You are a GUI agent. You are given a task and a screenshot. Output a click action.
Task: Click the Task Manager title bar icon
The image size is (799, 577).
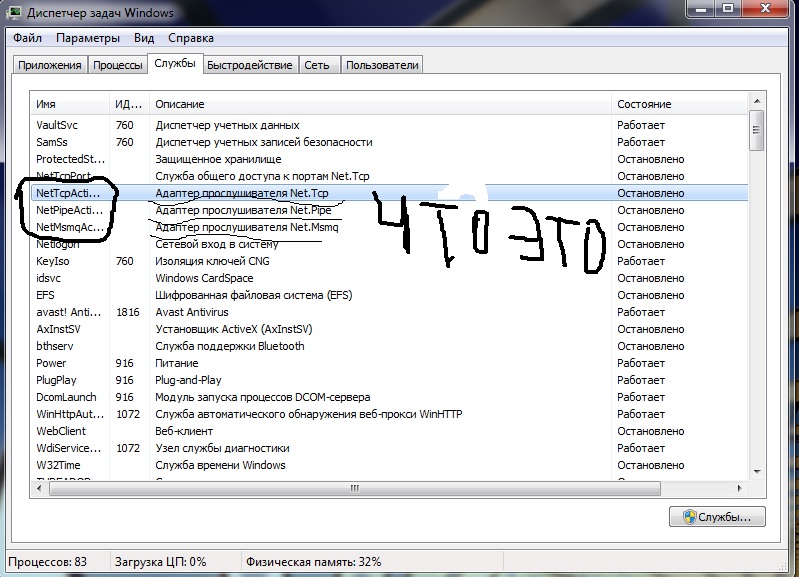pyautogui.click(x=14, y=12)
